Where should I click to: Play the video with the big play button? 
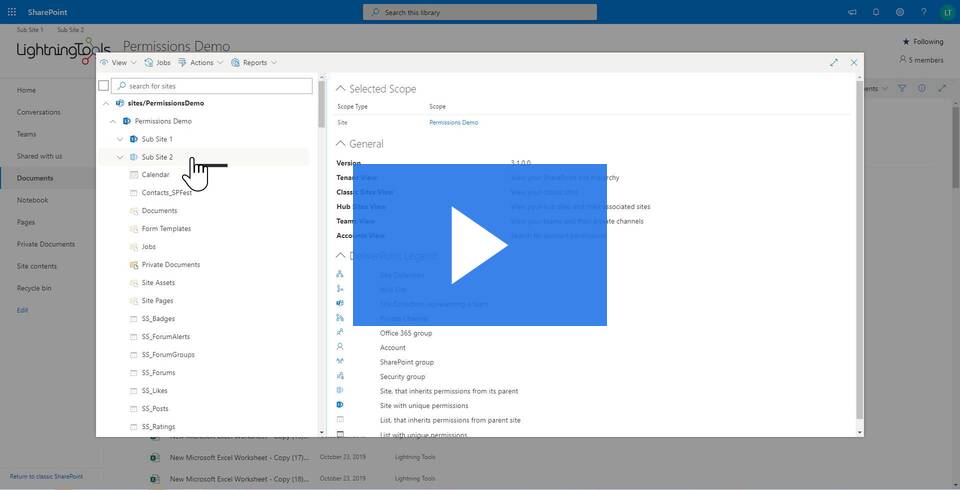tap(479, 244)
